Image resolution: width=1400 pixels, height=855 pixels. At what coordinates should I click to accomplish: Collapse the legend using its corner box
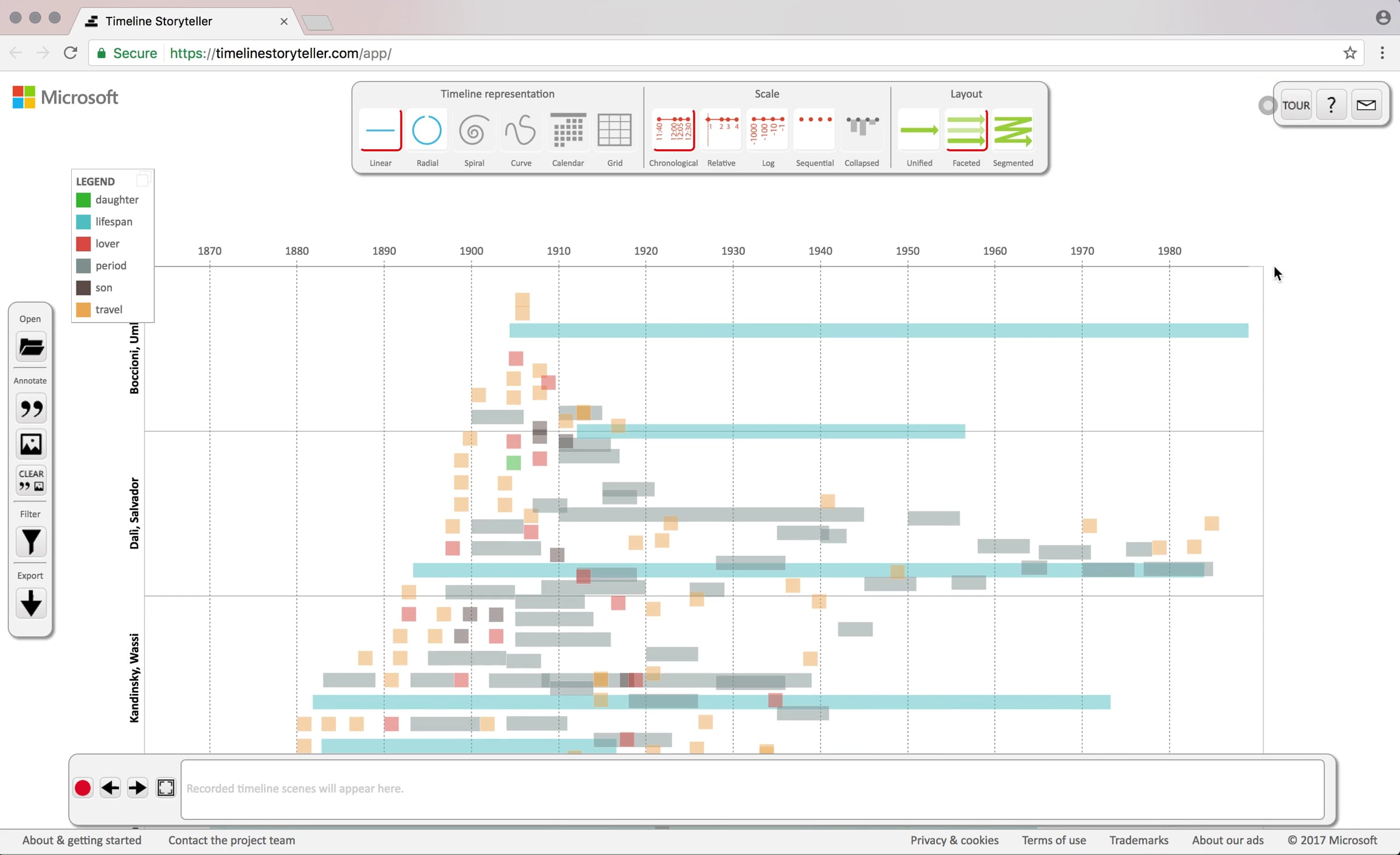point(143,178)
